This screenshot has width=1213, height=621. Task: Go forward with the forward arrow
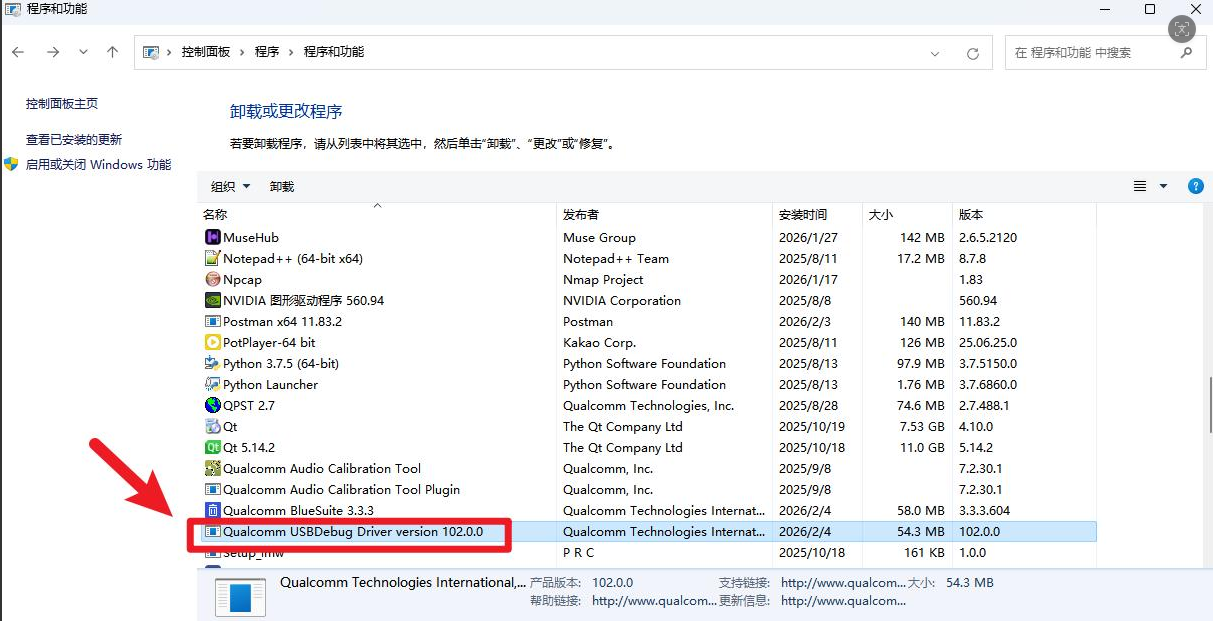tap(53, 52)
